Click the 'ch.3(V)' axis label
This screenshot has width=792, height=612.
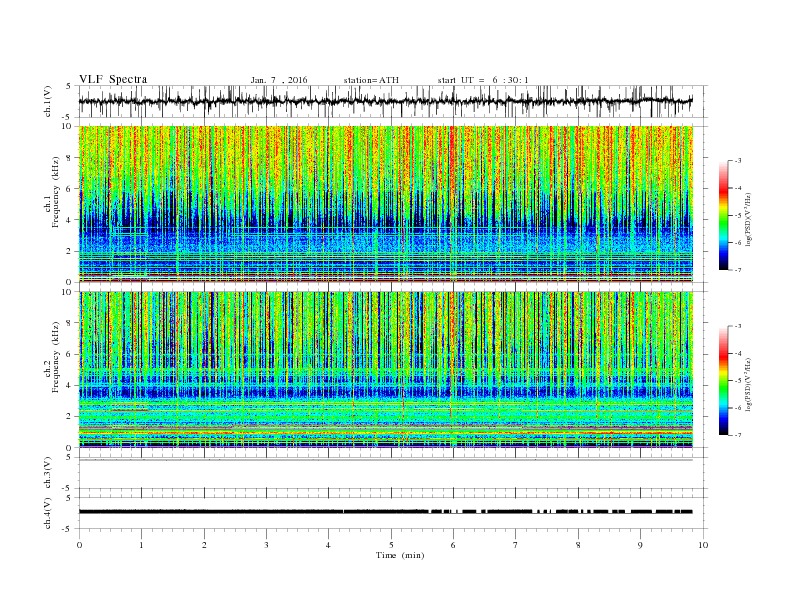click(x=48, y=473)
